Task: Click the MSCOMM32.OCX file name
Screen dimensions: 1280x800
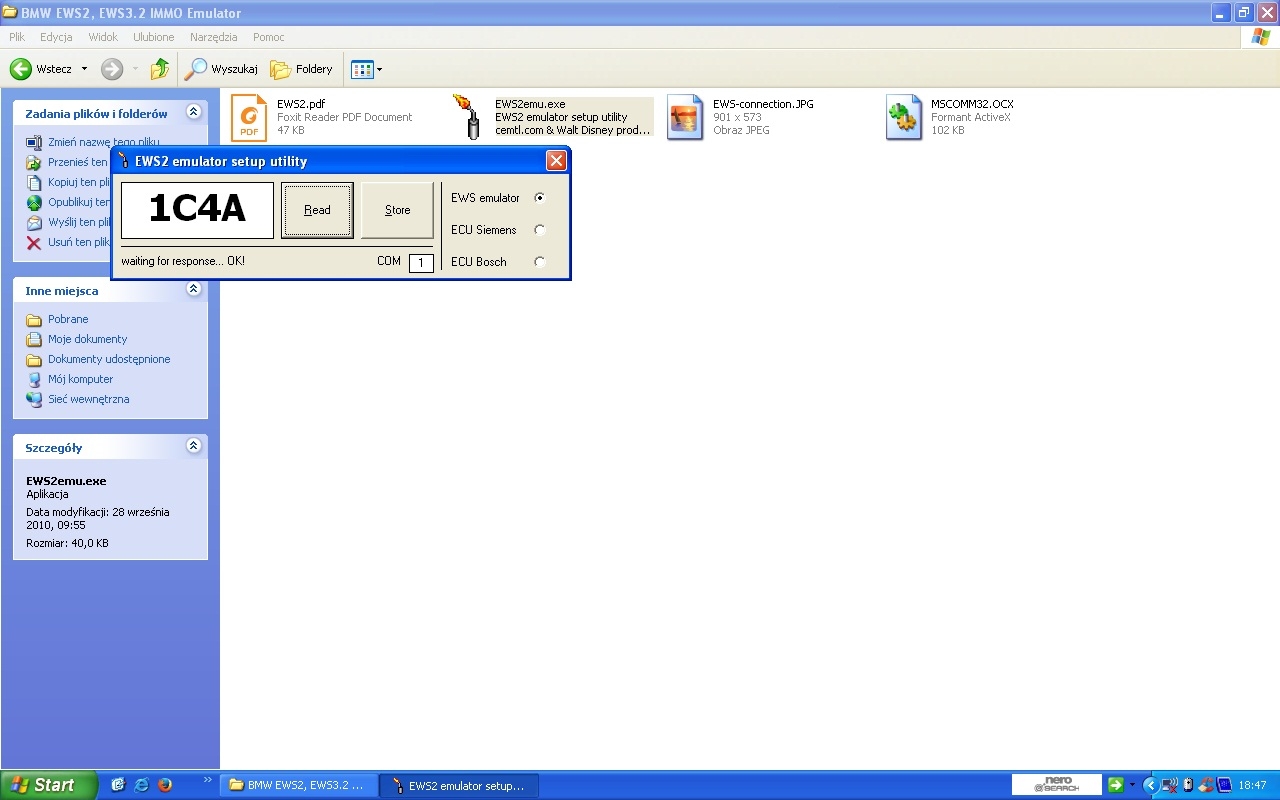Action: pyautogui.click(x=972, y=104)
